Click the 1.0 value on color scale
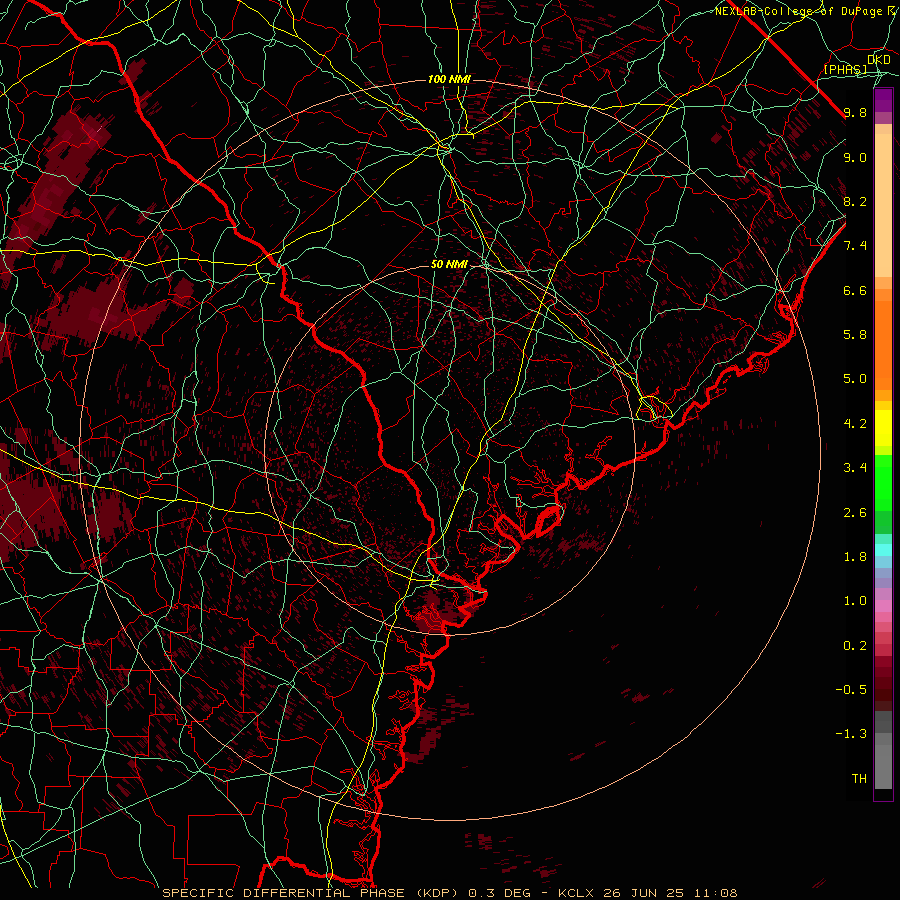 point(855,601)
